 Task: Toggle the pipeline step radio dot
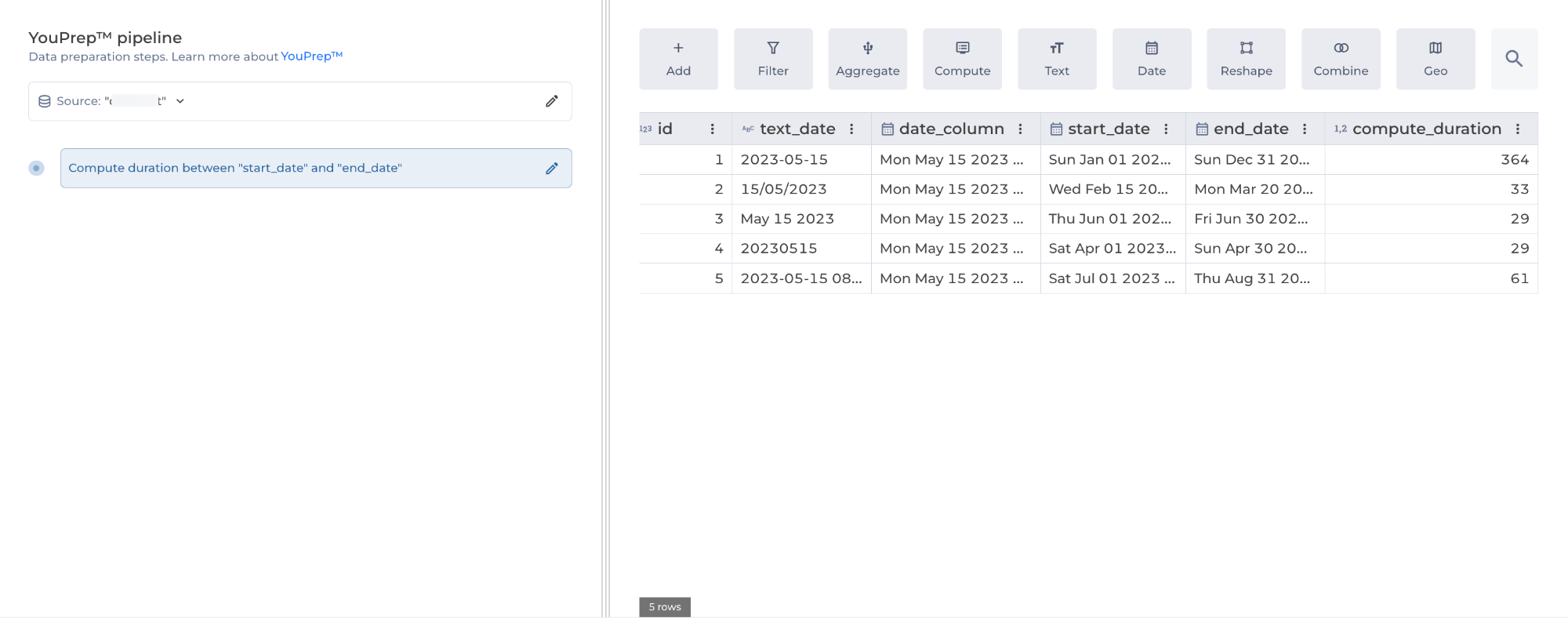point(36,169)
